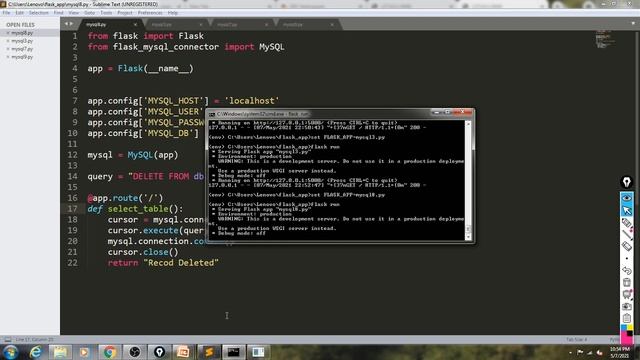Click the trash can clear-ink icon

(x=627, y=282)
